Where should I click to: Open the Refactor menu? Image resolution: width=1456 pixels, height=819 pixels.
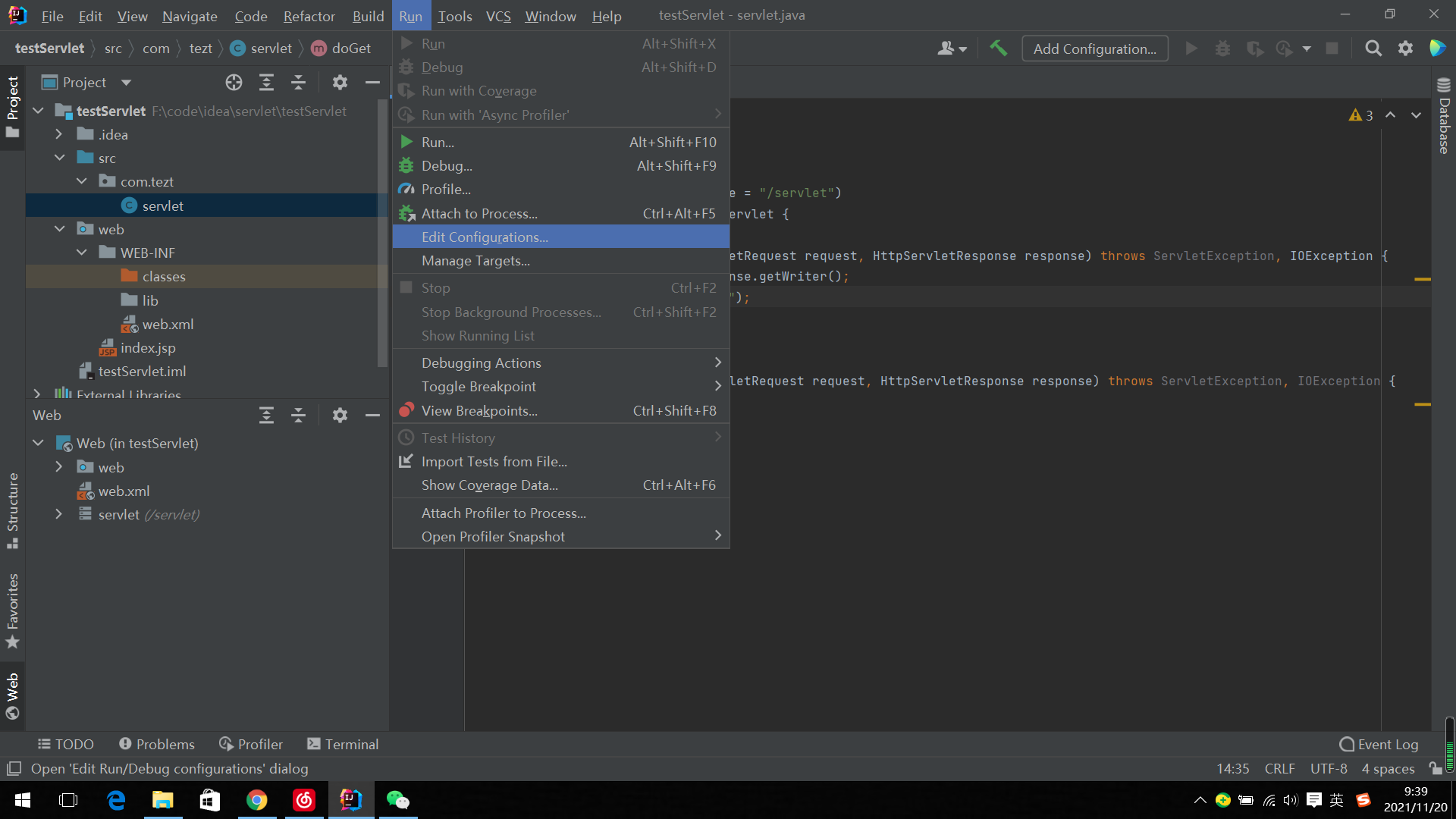click(309, 16)
